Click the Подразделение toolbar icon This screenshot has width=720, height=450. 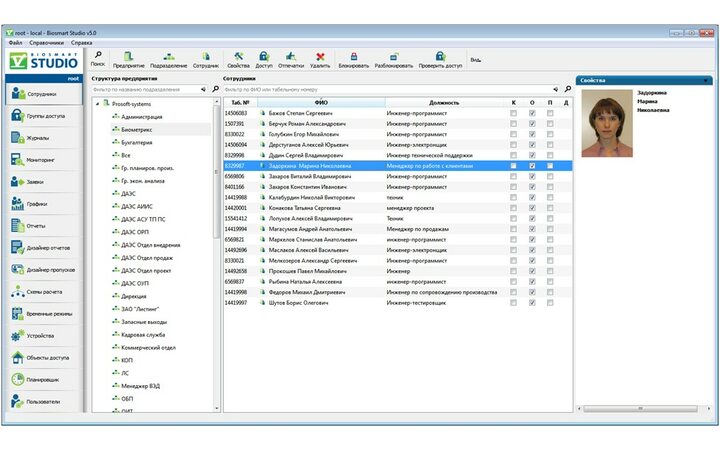tap(168, 57)
